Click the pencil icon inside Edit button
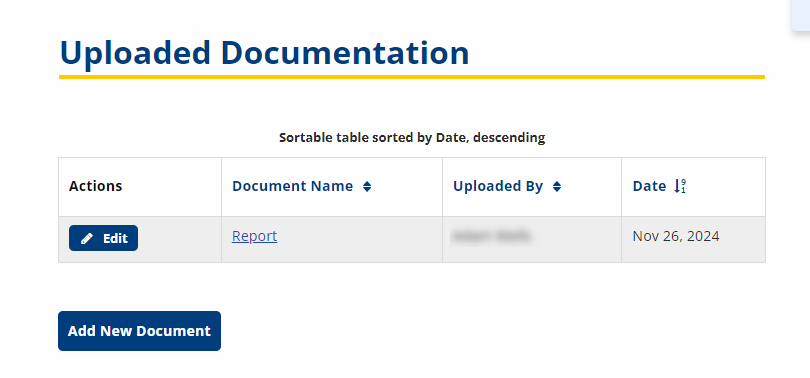Screen dimensions: 810x378 [87, 239]
